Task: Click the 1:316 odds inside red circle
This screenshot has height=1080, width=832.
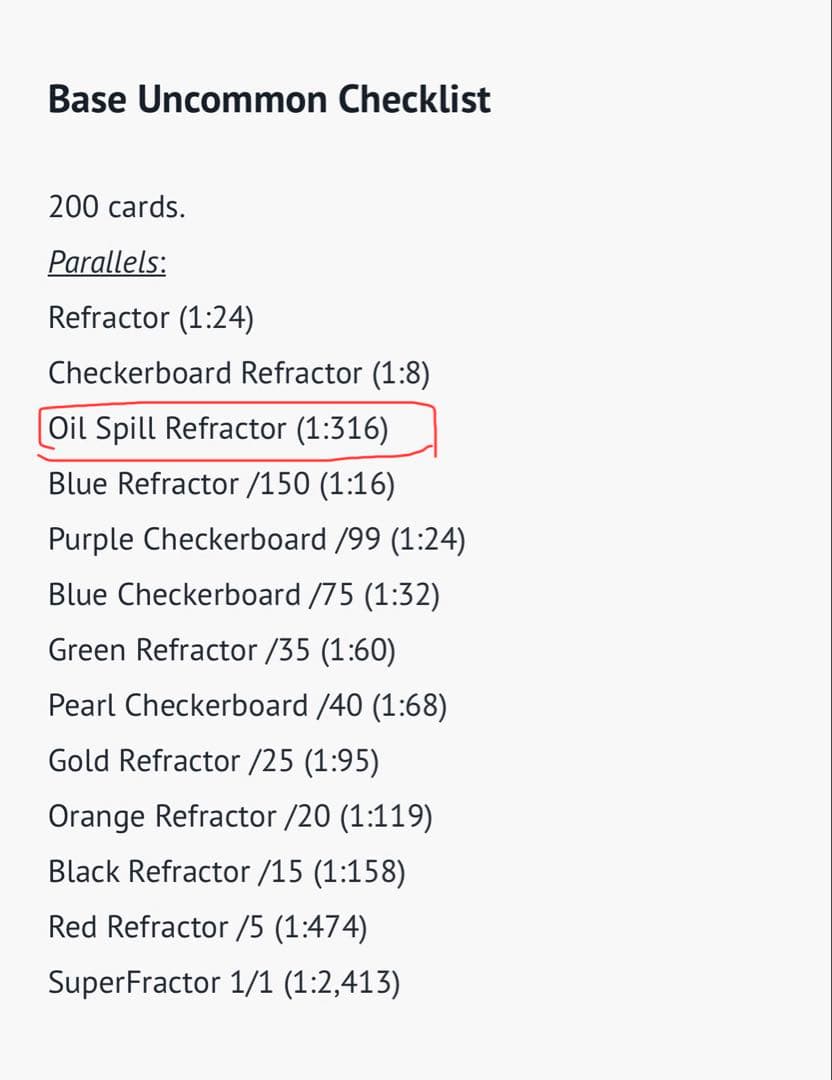Action: pyautogui.click(x=342, y=429)
